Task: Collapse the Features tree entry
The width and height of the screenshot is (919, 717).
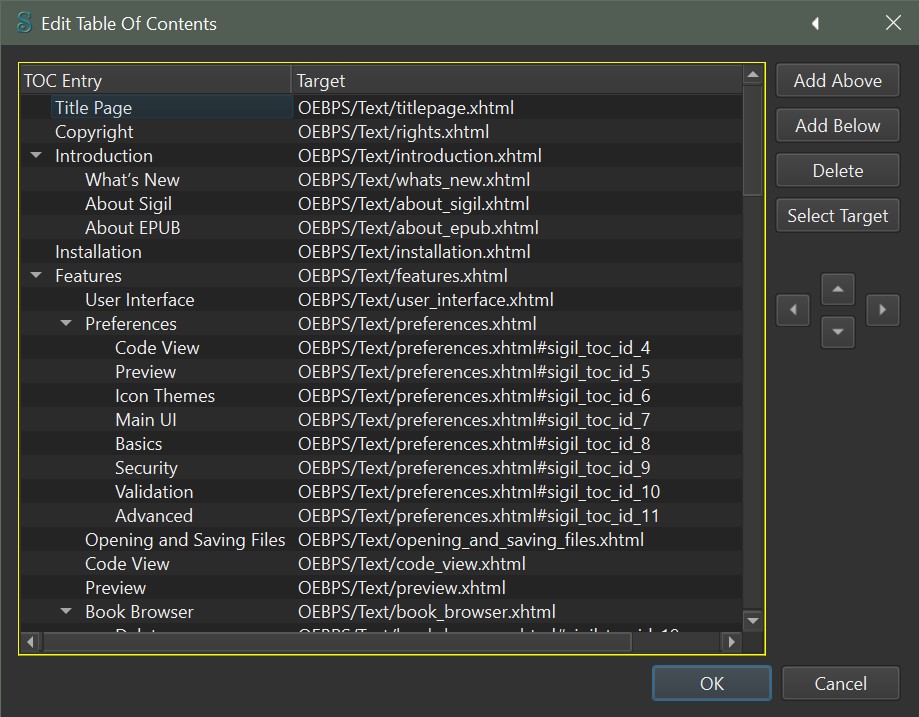Action: coord(37,276)
